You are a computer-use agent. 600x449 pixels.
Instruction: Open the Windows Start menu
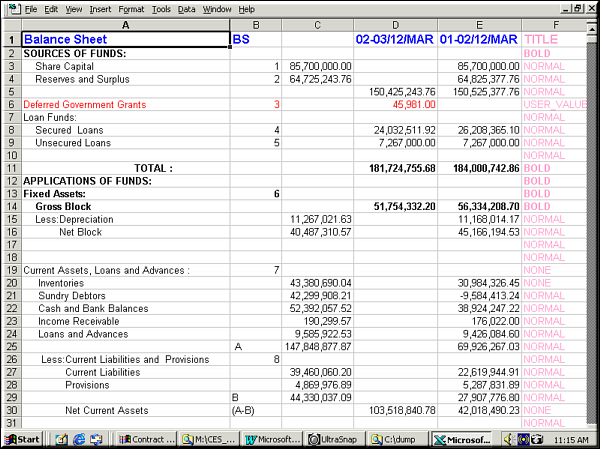[x=22, y=439]
